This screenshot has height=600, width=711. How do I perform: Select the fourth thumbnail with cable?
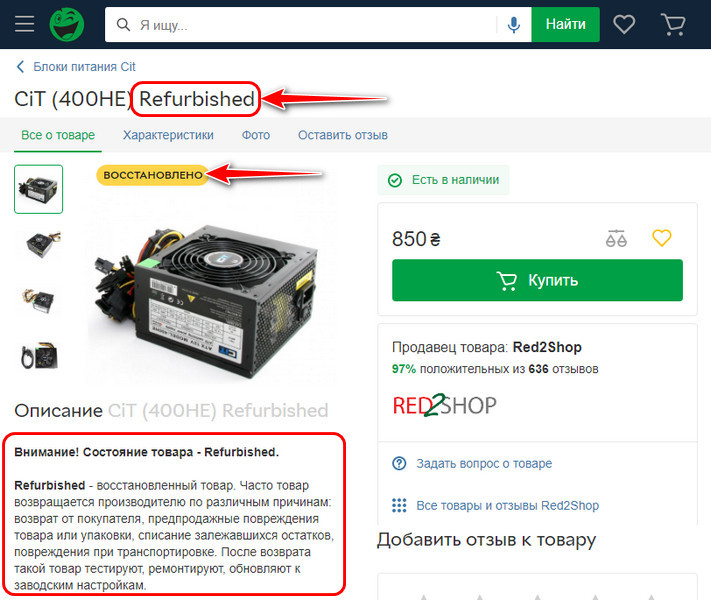click(x=39, y=356)
